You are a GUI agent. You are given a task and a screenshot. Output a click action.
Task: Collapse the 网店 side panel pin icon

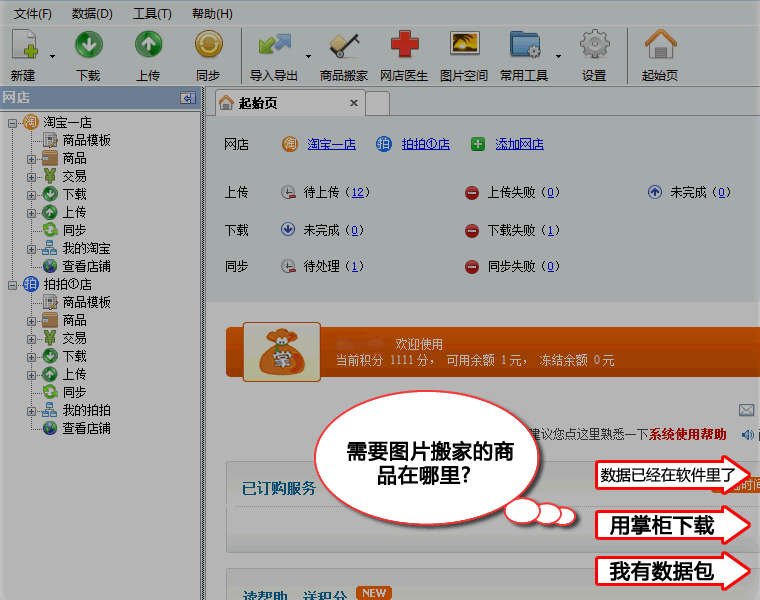[188, 98]
